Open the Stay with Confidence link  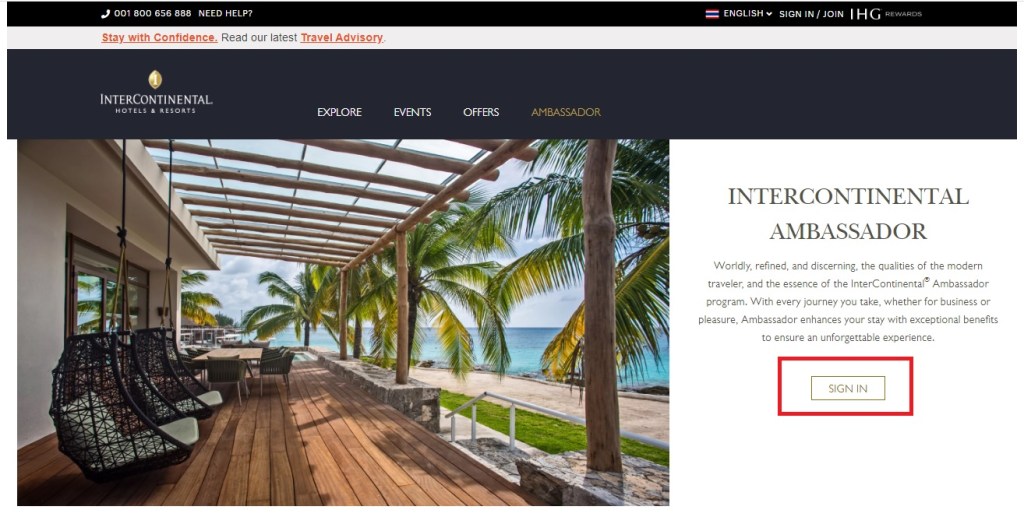(159, 38)
